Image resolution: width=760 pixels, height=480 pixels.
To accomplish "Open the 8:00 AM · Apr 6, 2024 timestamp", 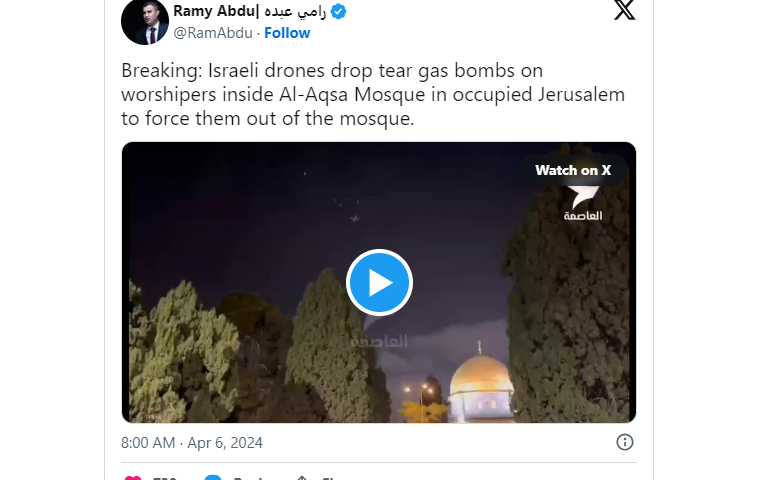I will click(192, 443).
